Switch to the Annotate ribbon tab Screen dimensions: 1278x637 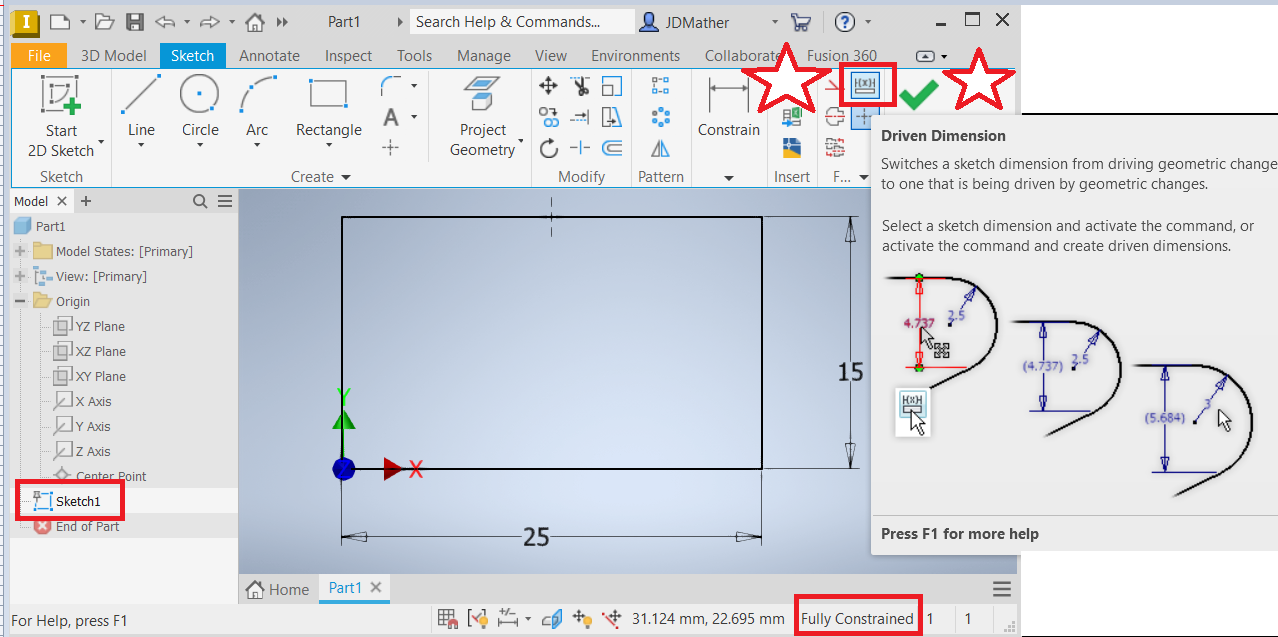(x=268, y=55)
